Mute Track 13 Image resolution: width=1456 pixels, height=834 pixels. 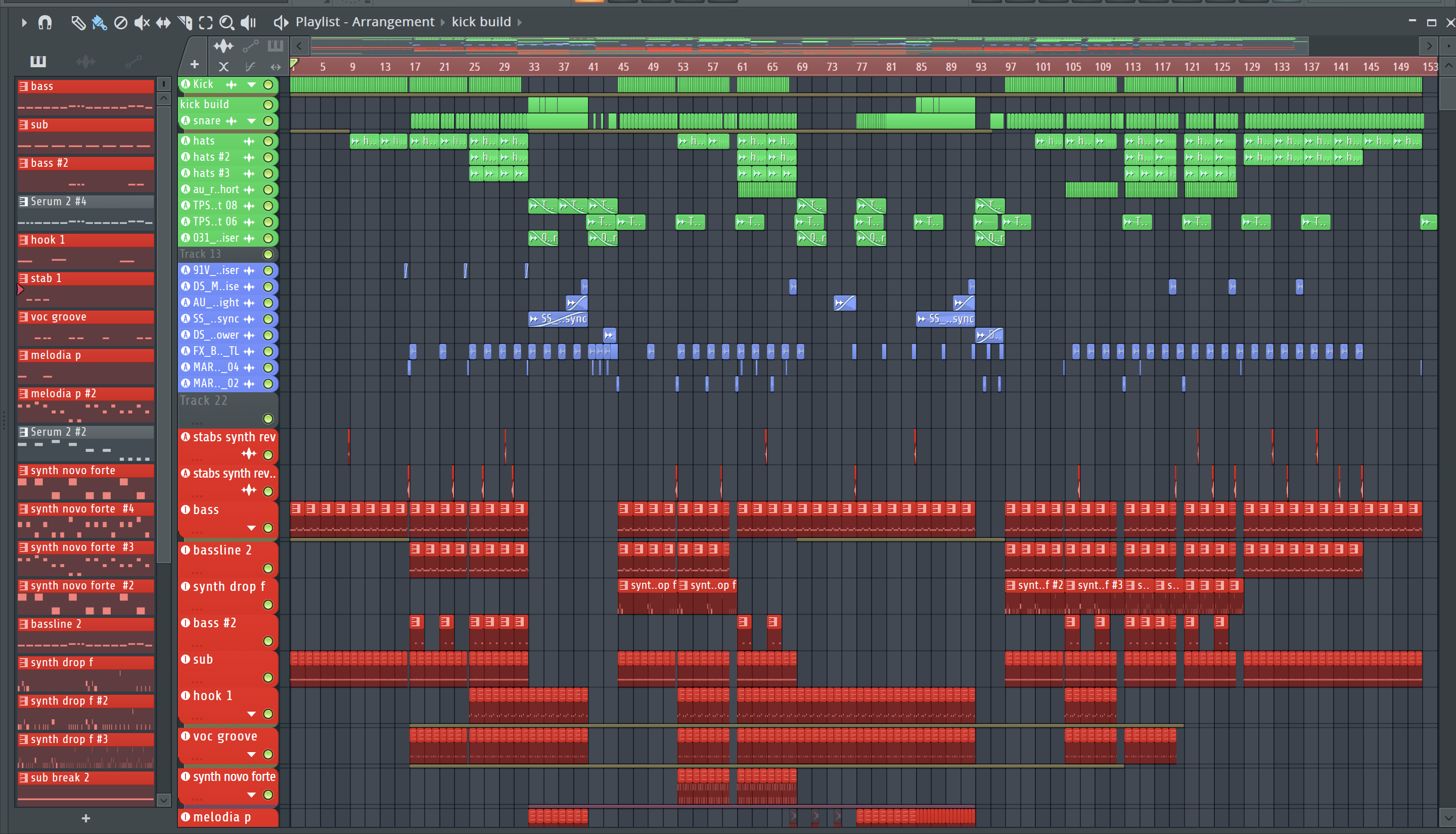tap(268, 254)
